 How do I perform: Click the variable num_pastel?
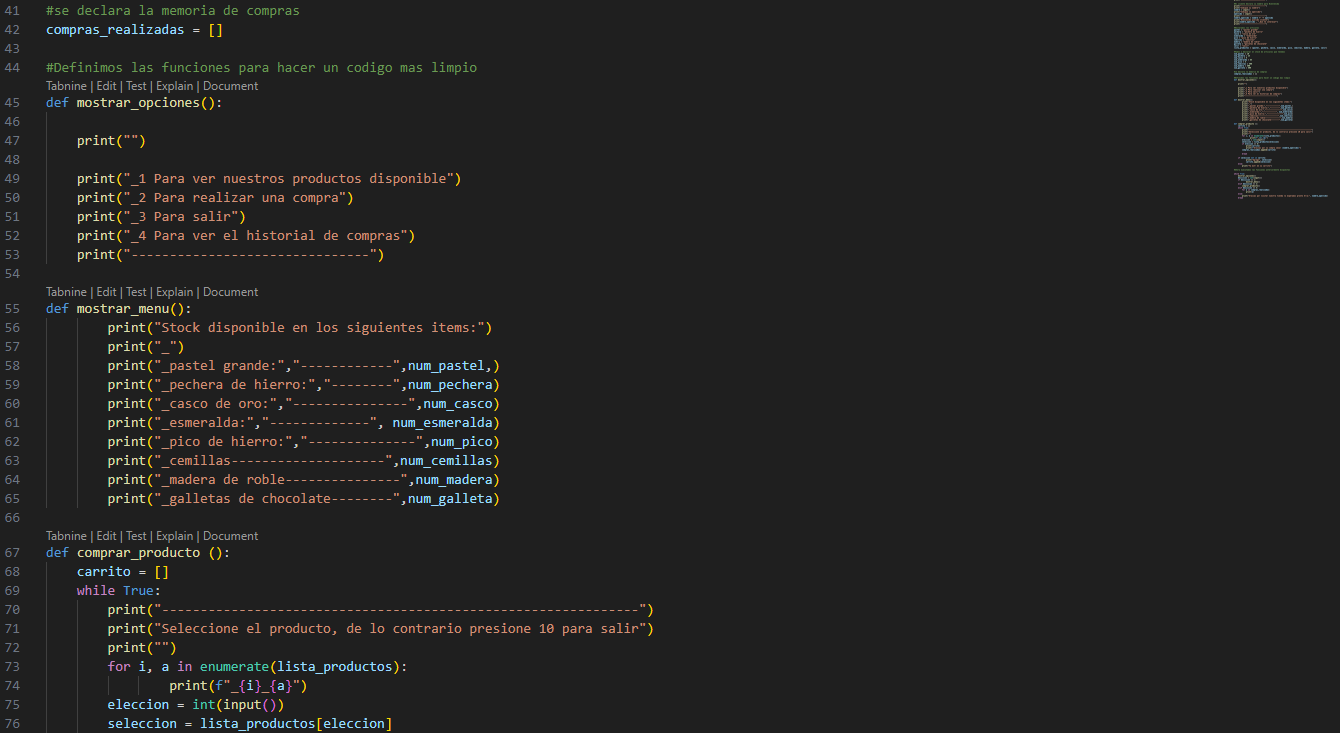pyautogui.click(x=446, y=366)
